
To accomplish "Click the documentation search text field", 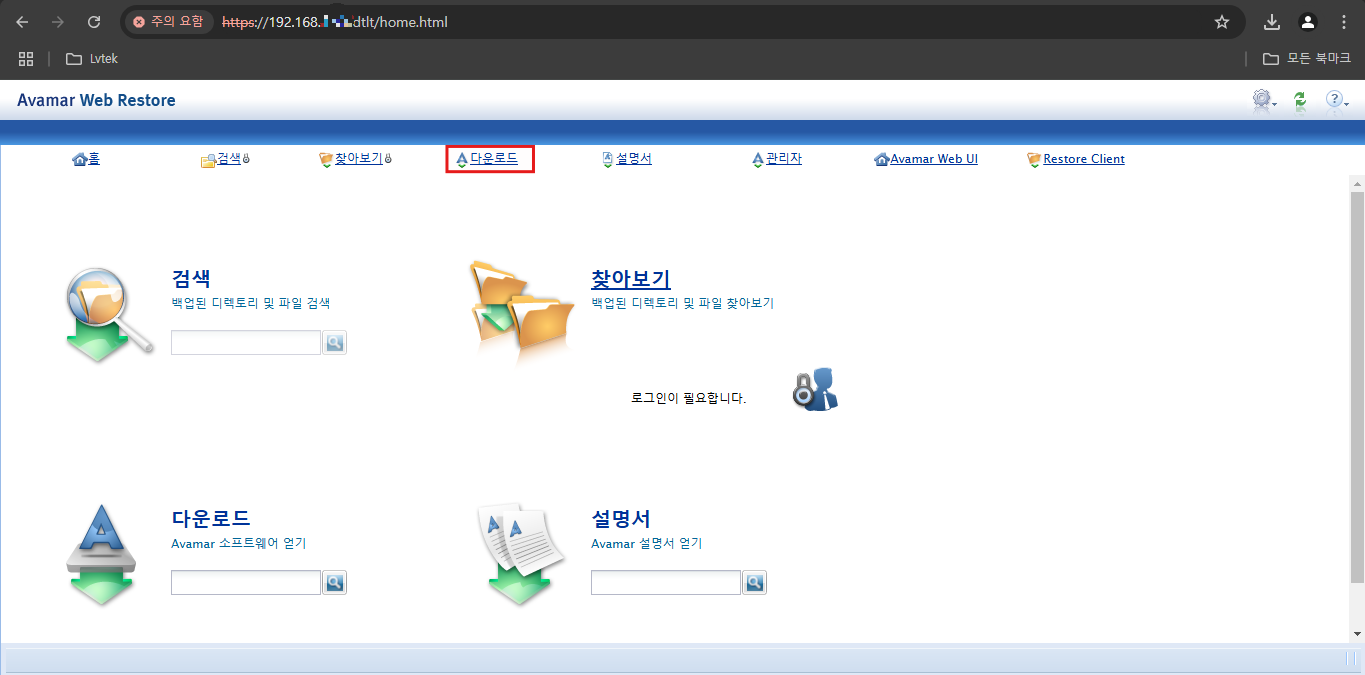I will click(666, 582).
